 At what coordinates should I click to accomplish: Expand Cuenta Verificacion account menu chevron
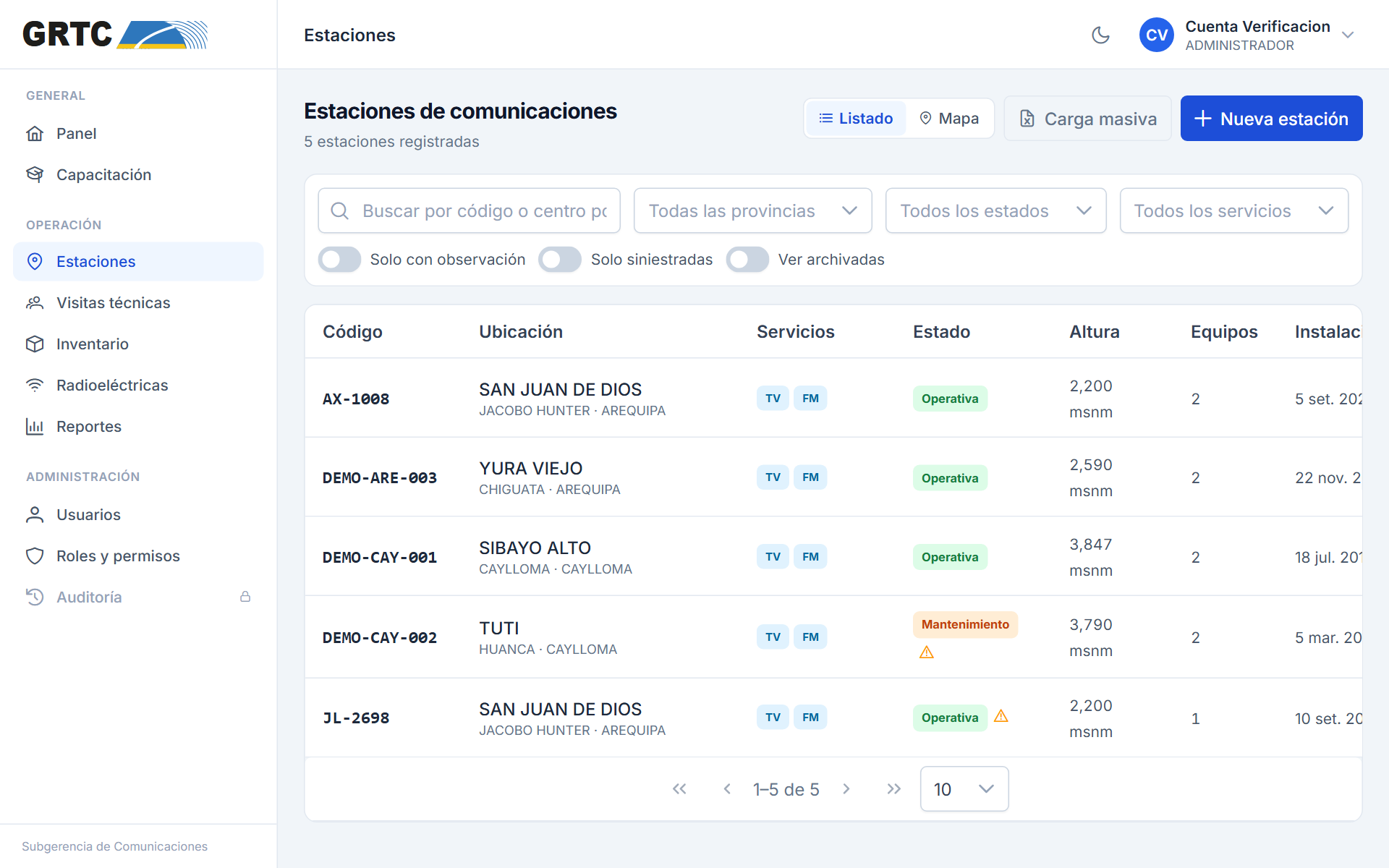(1348, 35)
